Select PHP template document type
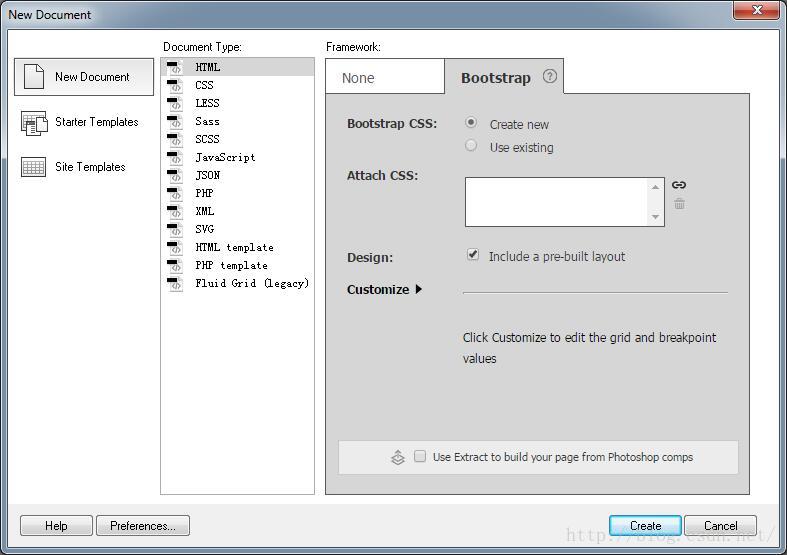787x555 pixels. (x=237, y=266)
